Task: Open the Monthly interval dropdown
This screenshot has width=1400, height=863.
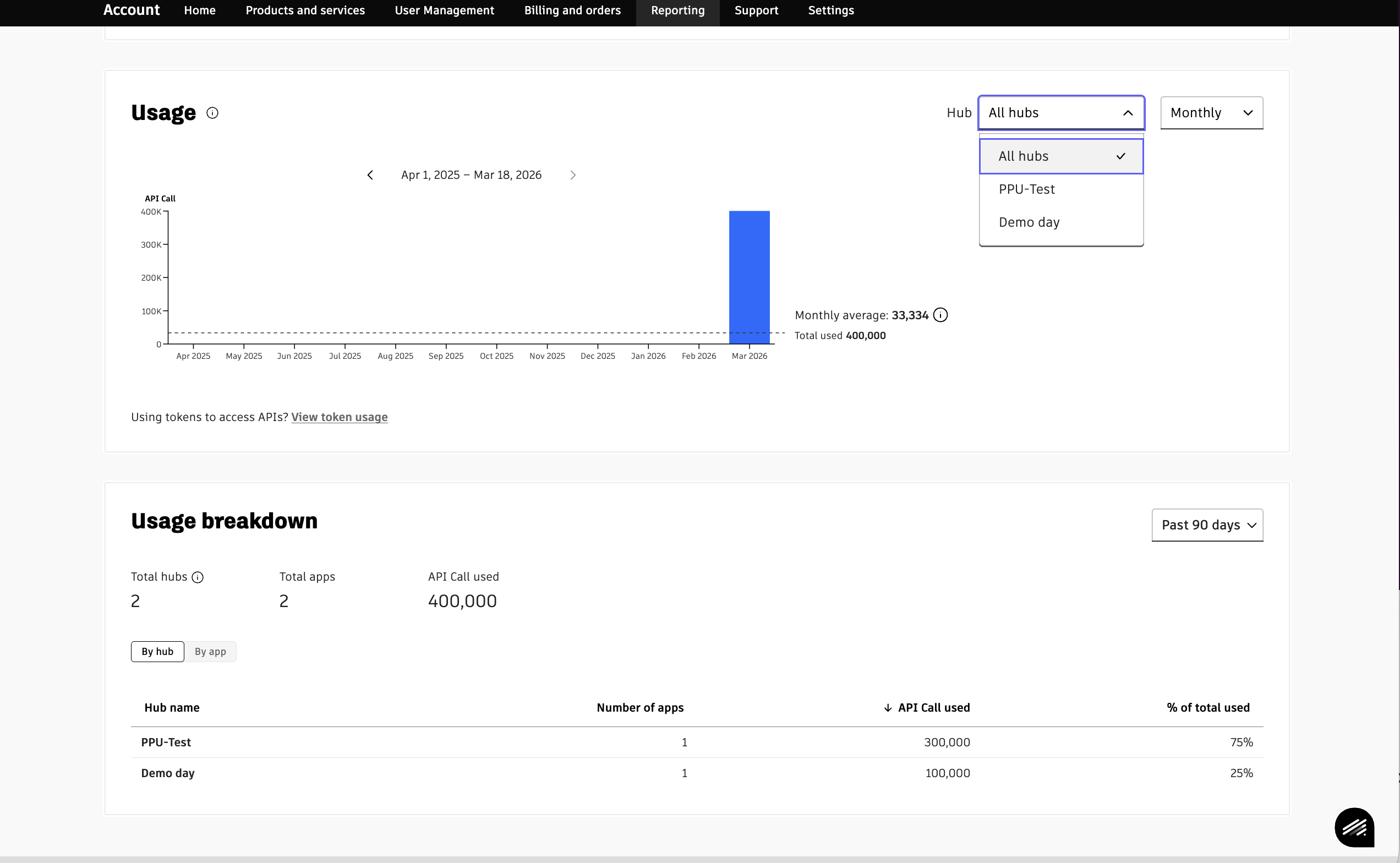Action: (x=1211, y=113)
